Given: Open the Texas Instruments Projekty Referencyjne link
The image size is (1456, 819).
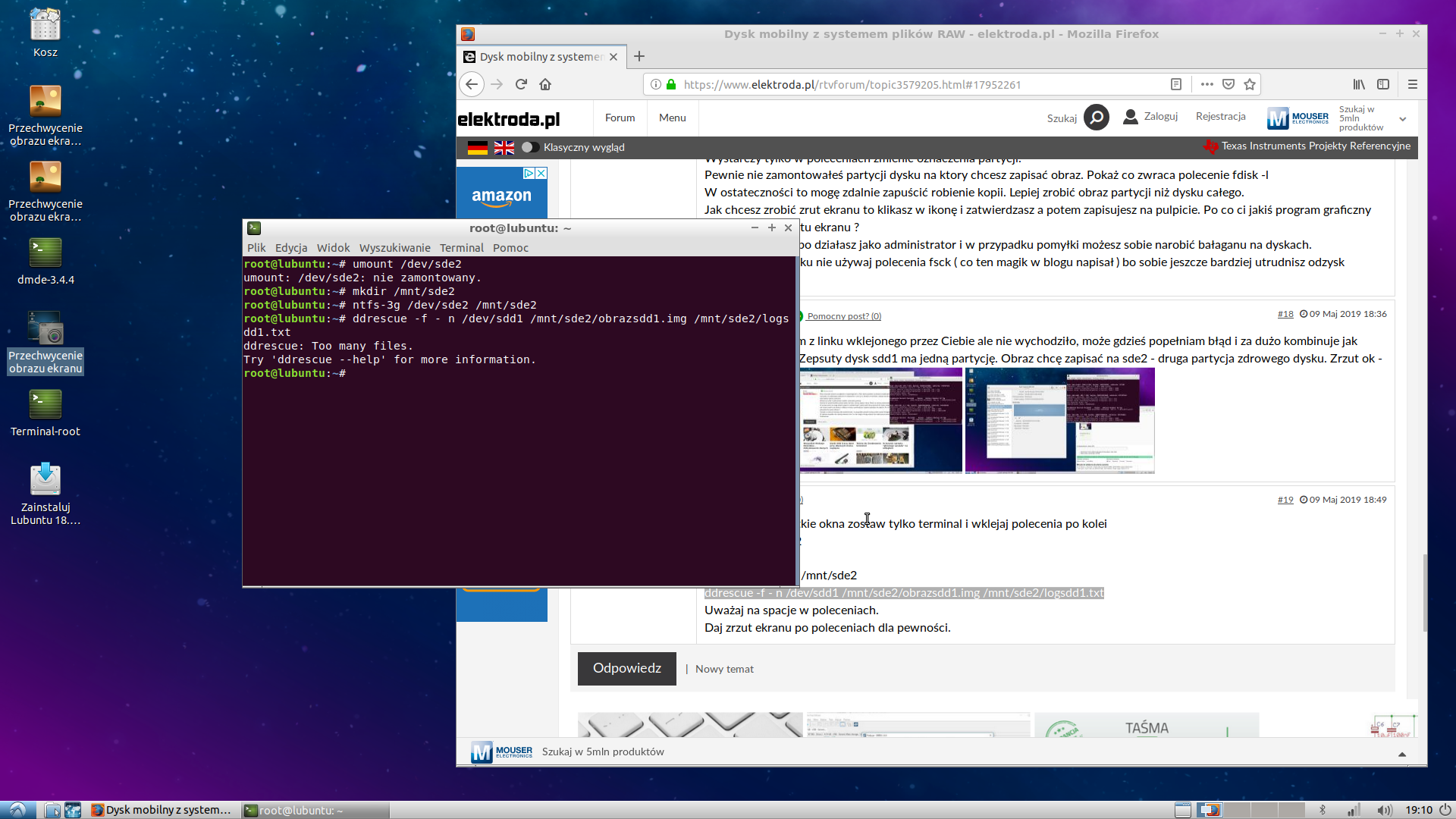Looking at the screenshot, I should click(1316, 146).
